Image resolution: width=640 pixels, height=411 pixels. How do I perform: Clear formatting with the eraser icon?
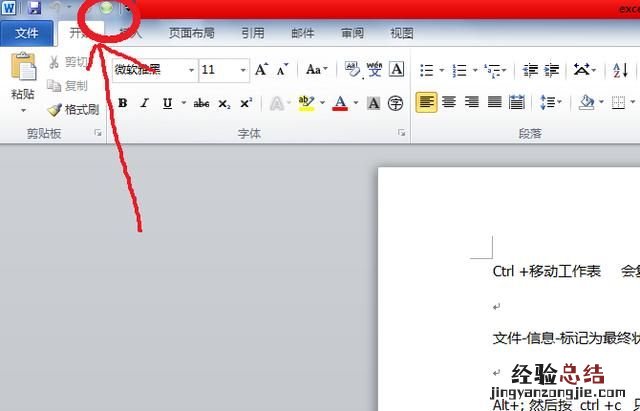coord(352,69)
